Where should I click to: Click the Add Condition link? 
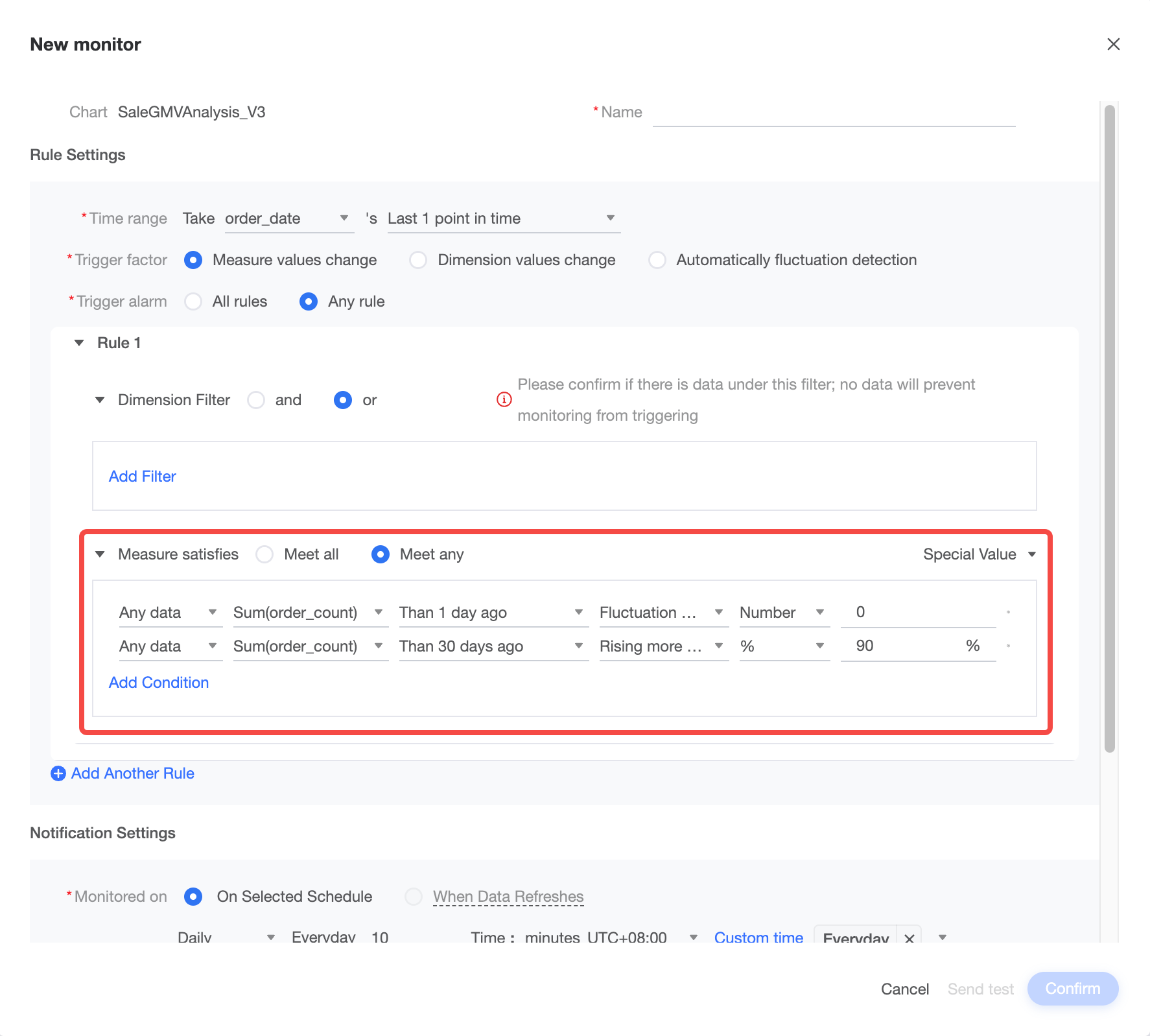[x=159, y=683]
